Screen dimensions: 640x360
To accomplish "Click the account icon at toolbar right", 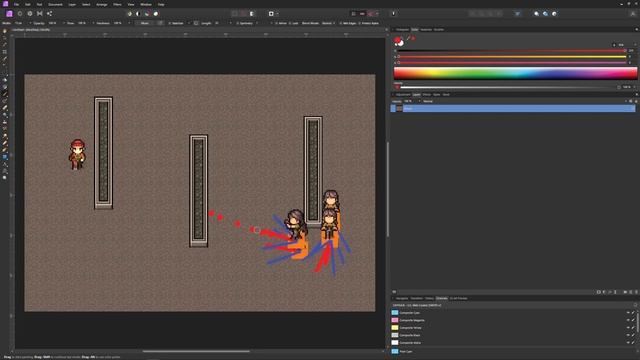I will (633, 13).
